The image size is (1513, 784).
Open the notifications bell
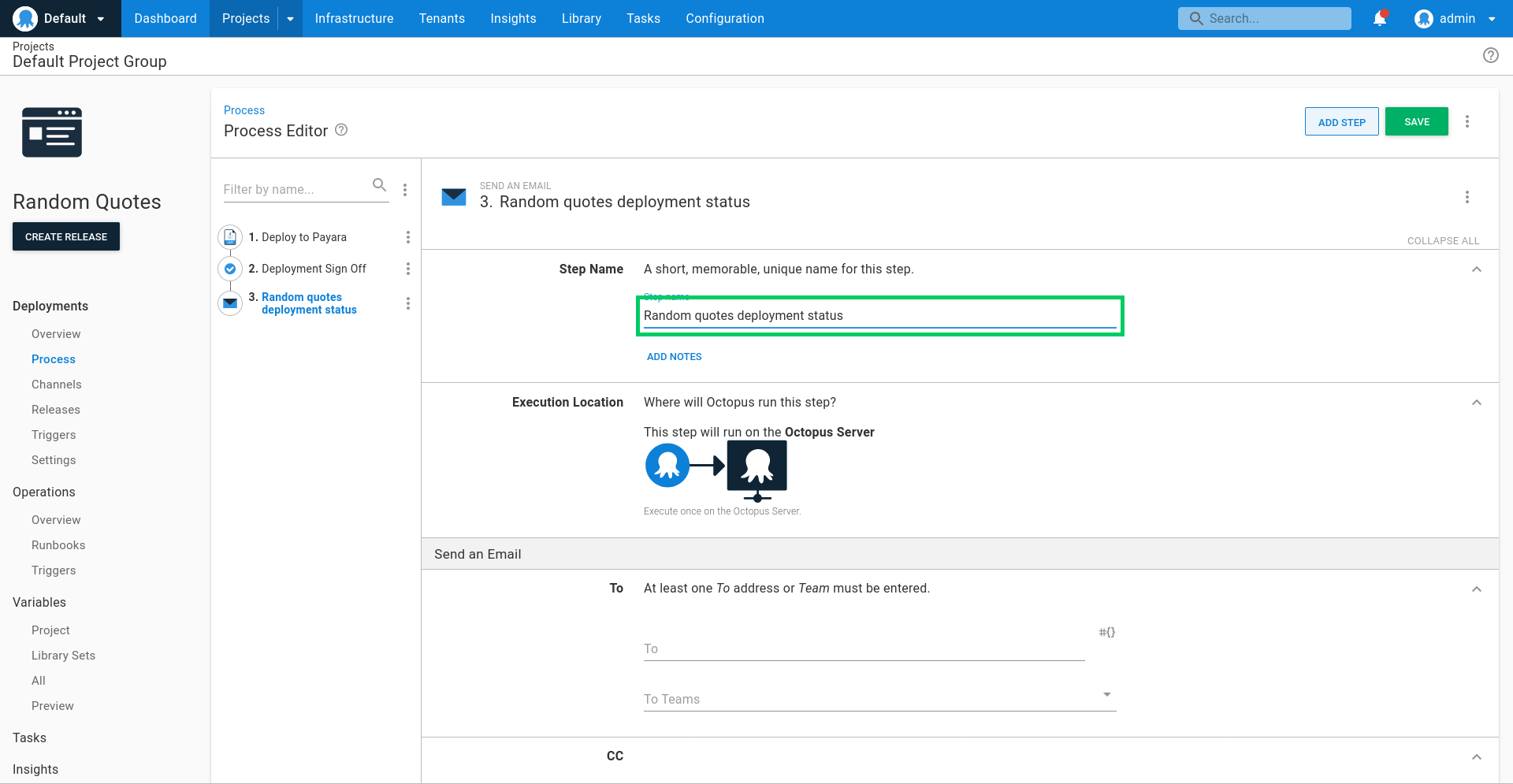[x=1380, y=18]
